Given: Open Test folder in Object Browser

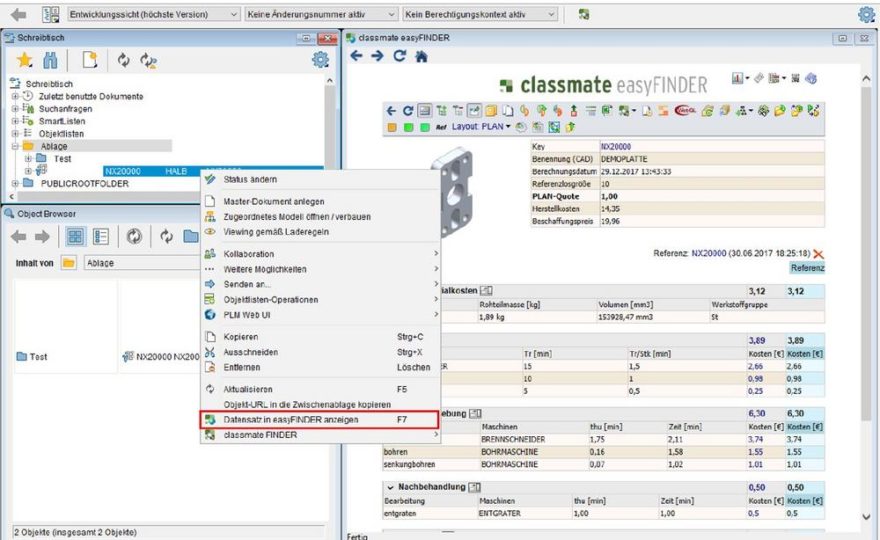Looking at the screenshot, I should point(32,356).
